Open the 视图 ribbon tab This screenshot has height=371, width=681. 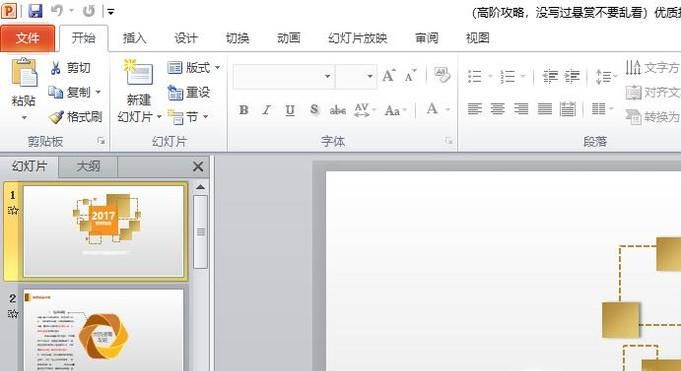(x=478, y=38)
